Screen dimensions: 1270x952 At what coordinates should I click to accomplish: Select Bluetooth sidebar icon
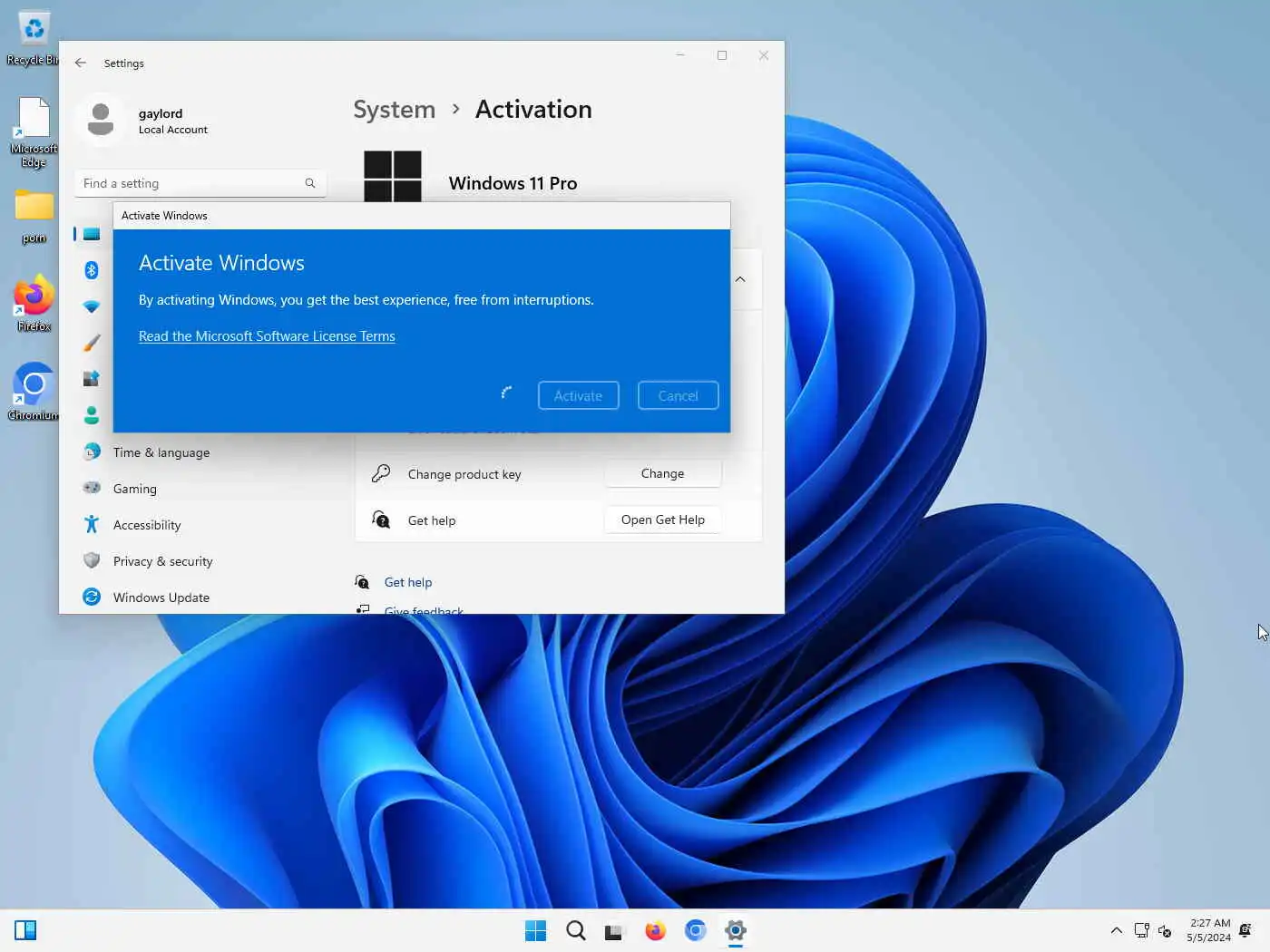pyautogui.click(x=92, y=270)
